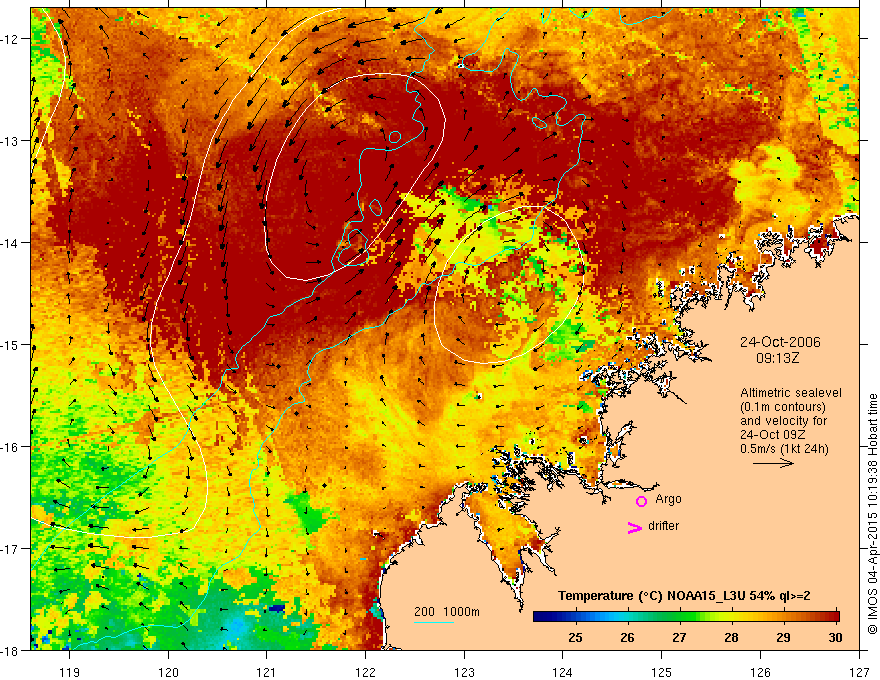880x680 pixels.
Task: Click the latitude axis label -17
Action: [10, 548]
